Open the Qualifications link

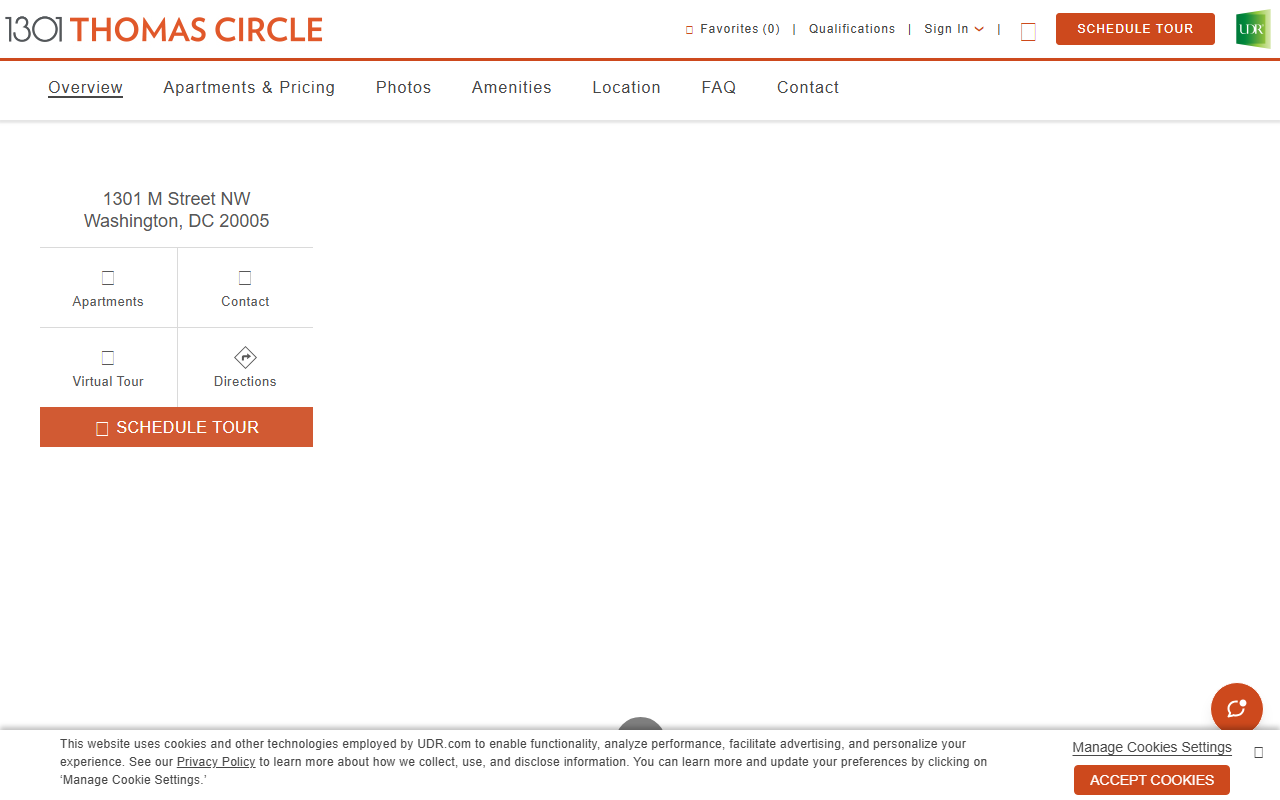[x=852, y=29]
